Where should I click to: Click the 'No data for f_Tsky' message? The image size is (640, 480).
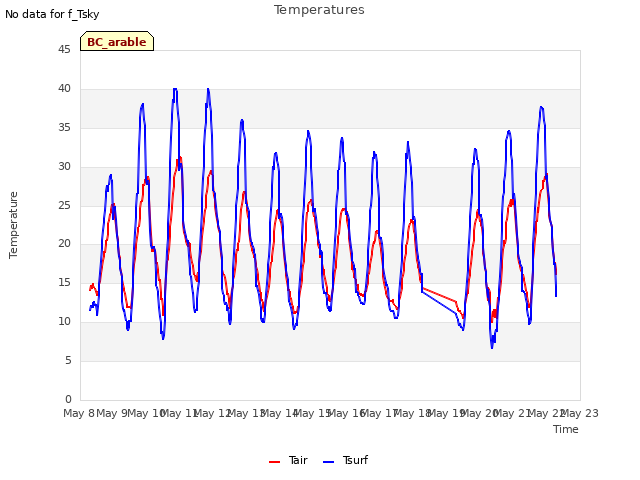52,14
